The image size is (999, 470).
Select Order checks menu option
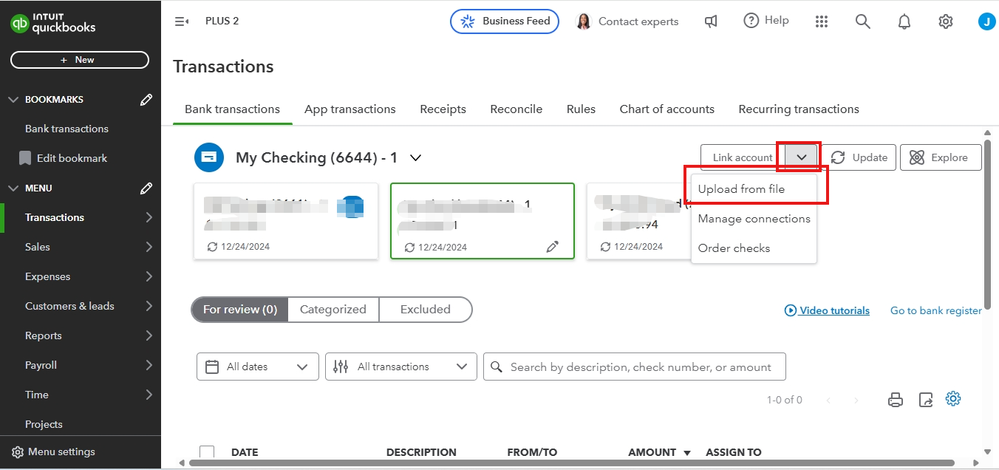tap(734, 248)
